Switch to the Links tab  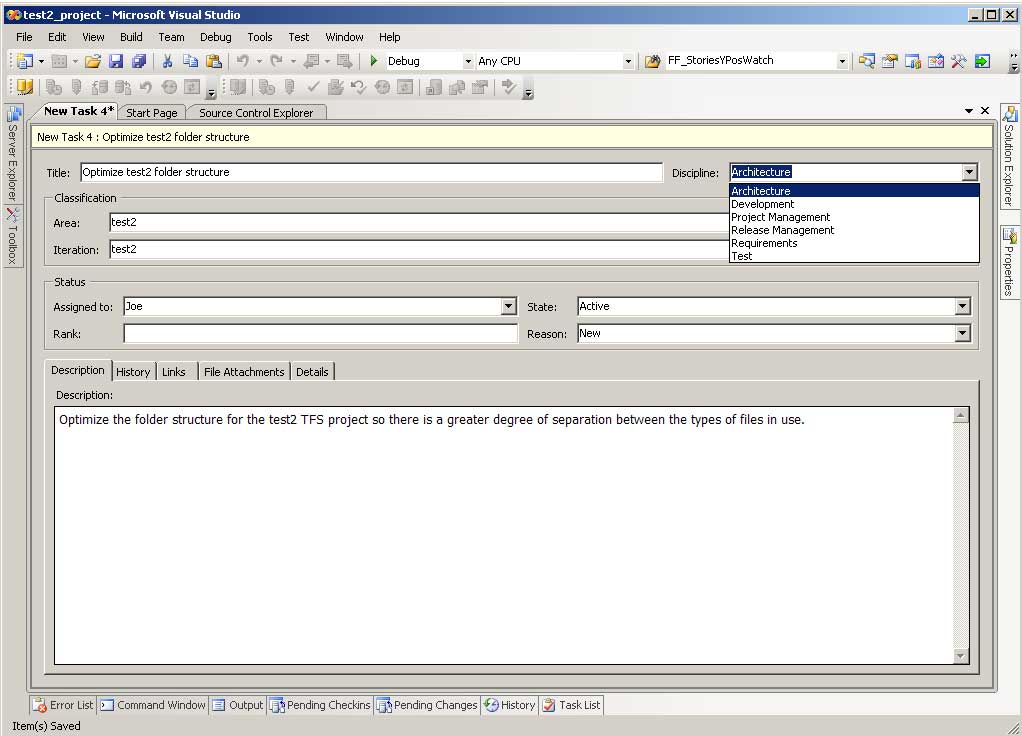pos(174,372)
